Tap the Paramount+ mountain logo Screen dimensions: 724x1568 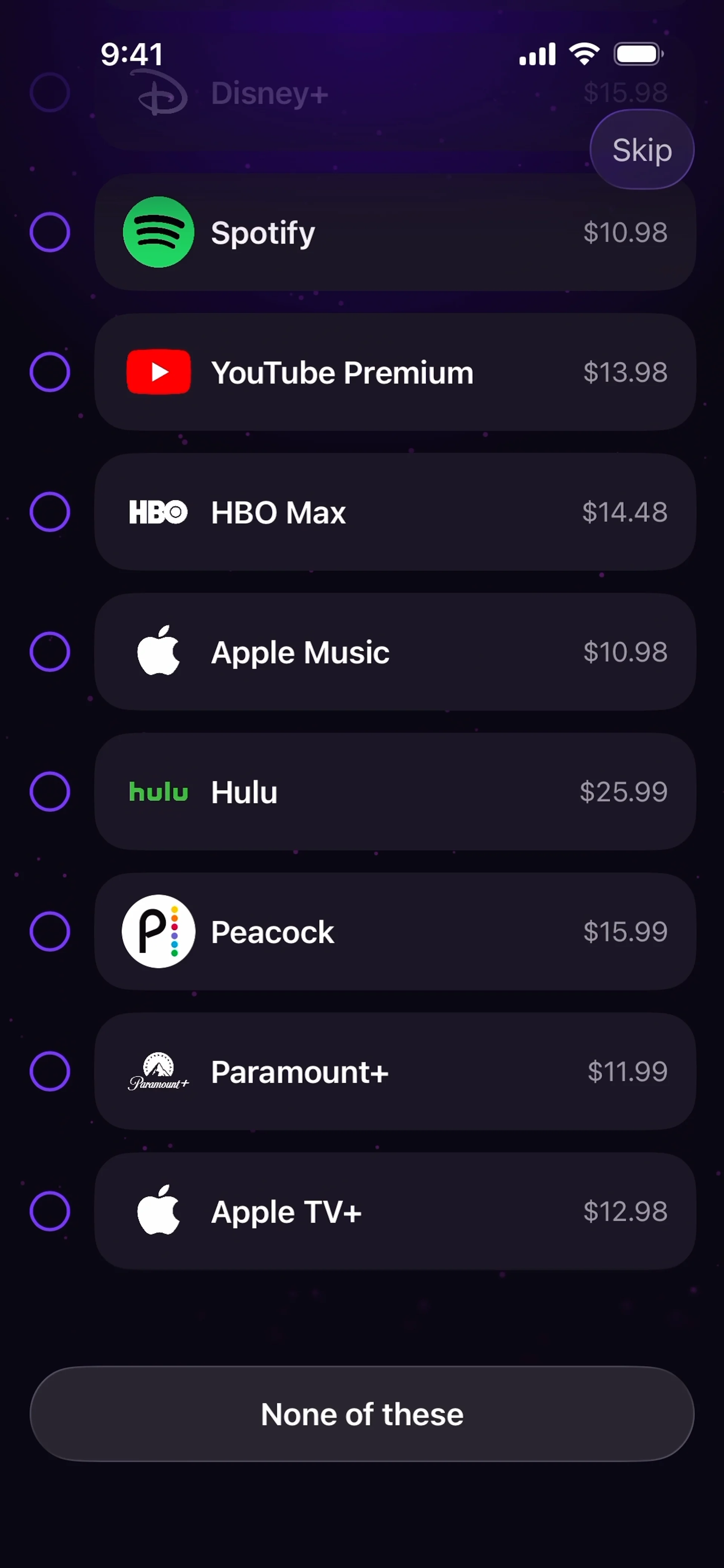click(158, 1071)
